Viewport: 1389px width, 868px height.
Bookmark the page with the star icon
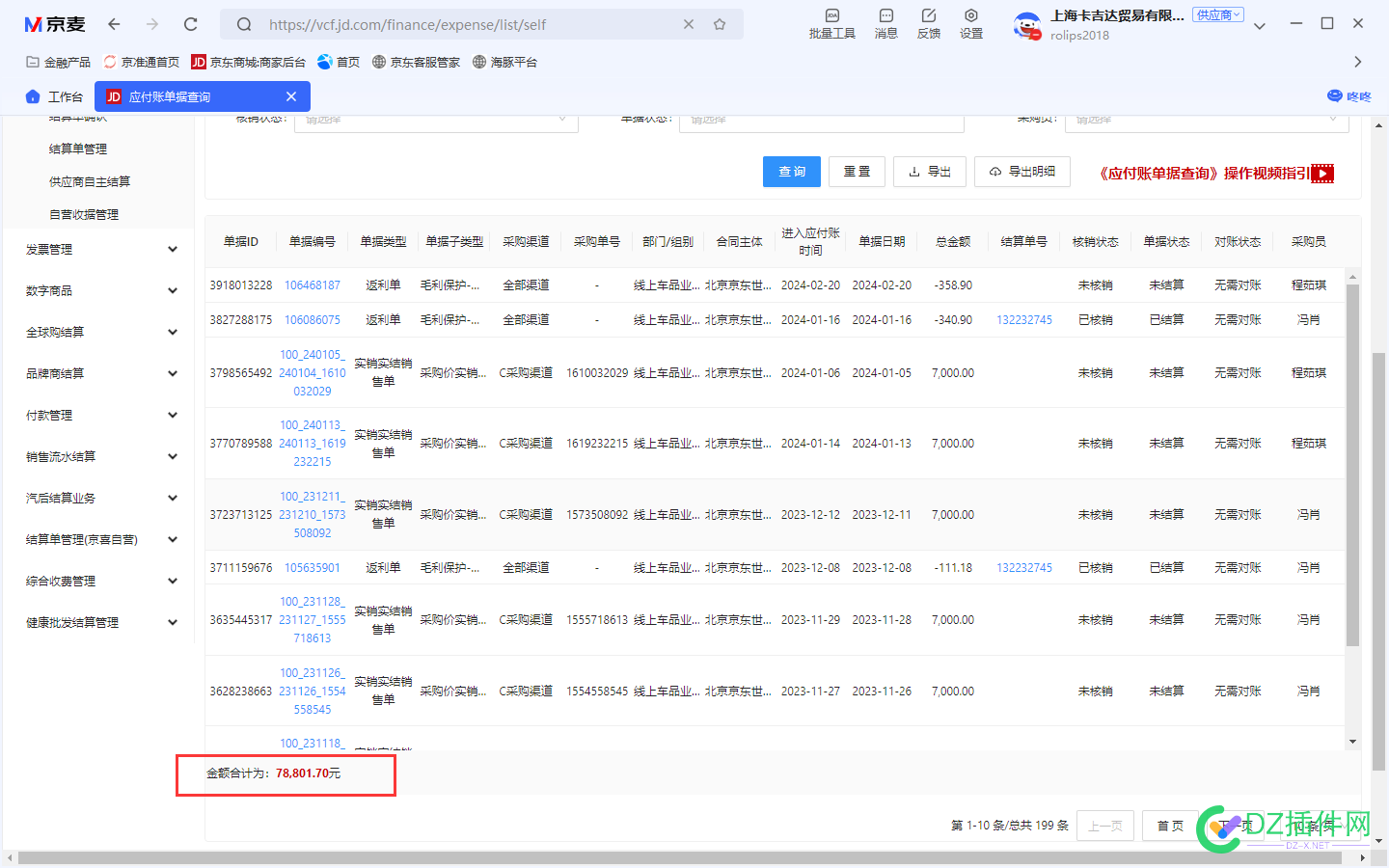[720, 24]
